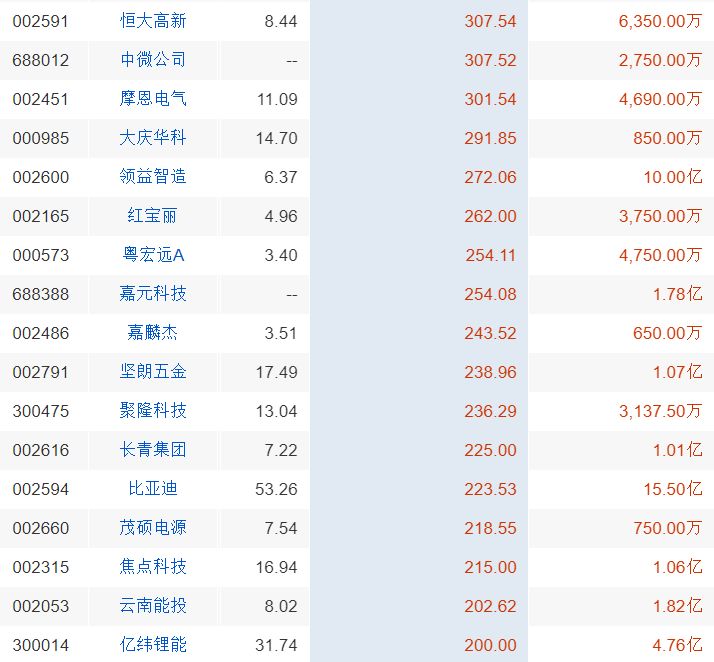The width and height of the screenshot is (714, 662).
Task: Click the price 13.04 for 聚隆科技
Action: (276, 412)
